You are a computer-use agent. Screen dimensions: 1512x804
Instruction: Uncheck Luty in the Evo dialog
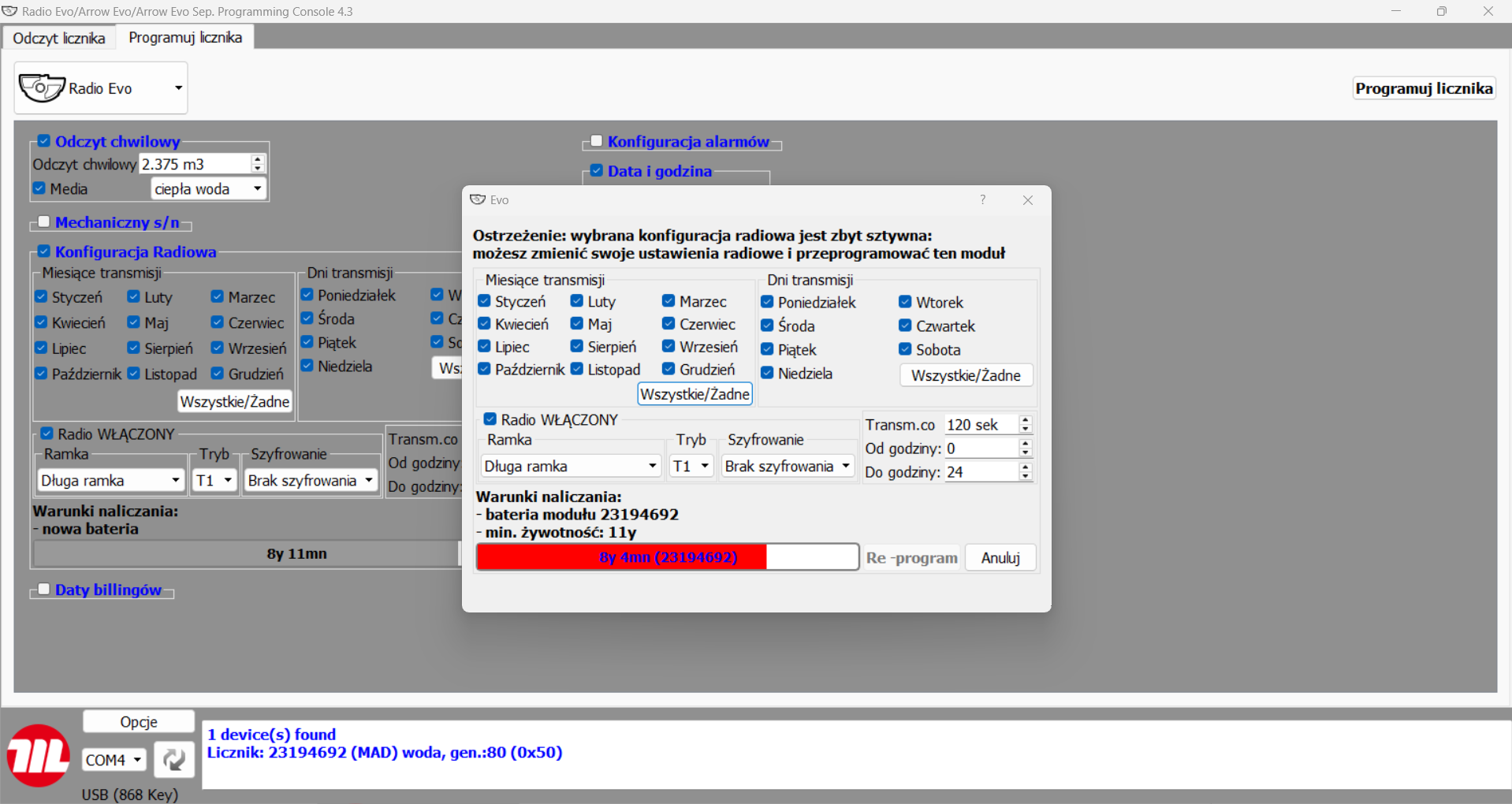click(577, 301)
